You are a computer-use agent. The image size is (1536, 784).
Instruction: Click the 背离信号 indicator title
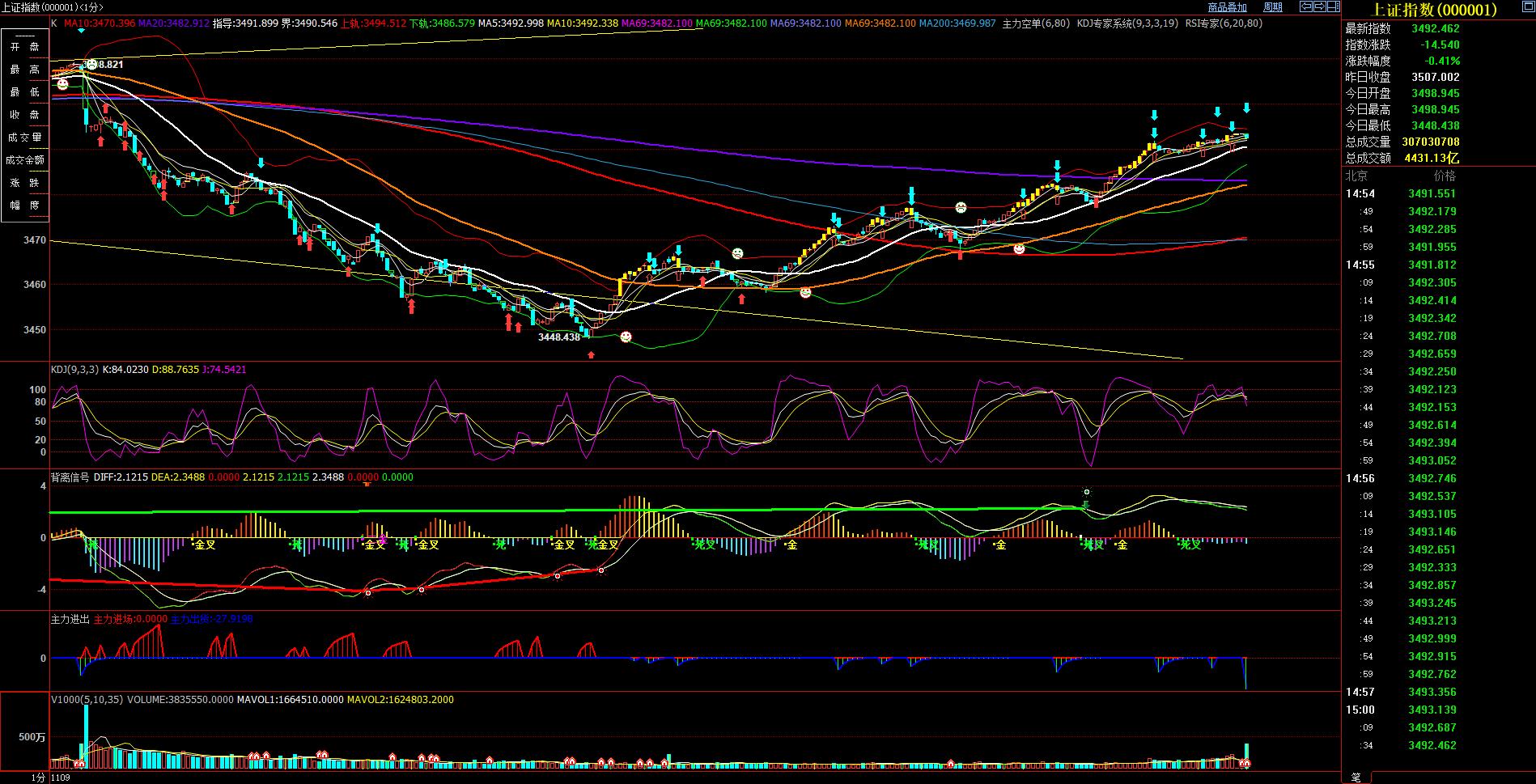click(x=70, y=477)
